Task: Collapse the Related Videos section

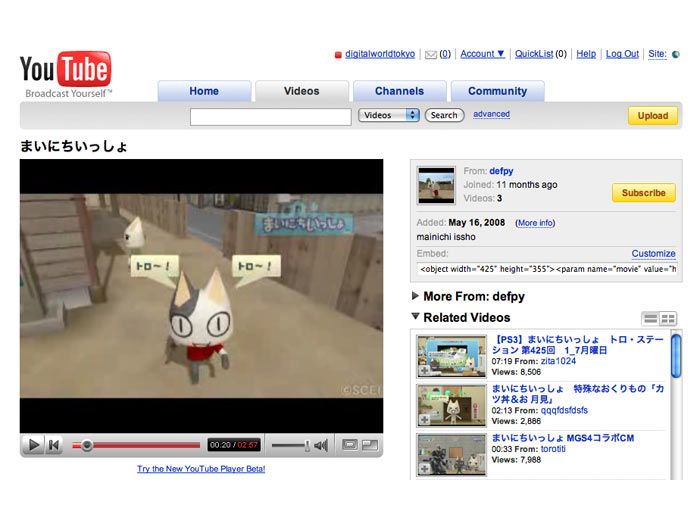Action: click(415, 316)
